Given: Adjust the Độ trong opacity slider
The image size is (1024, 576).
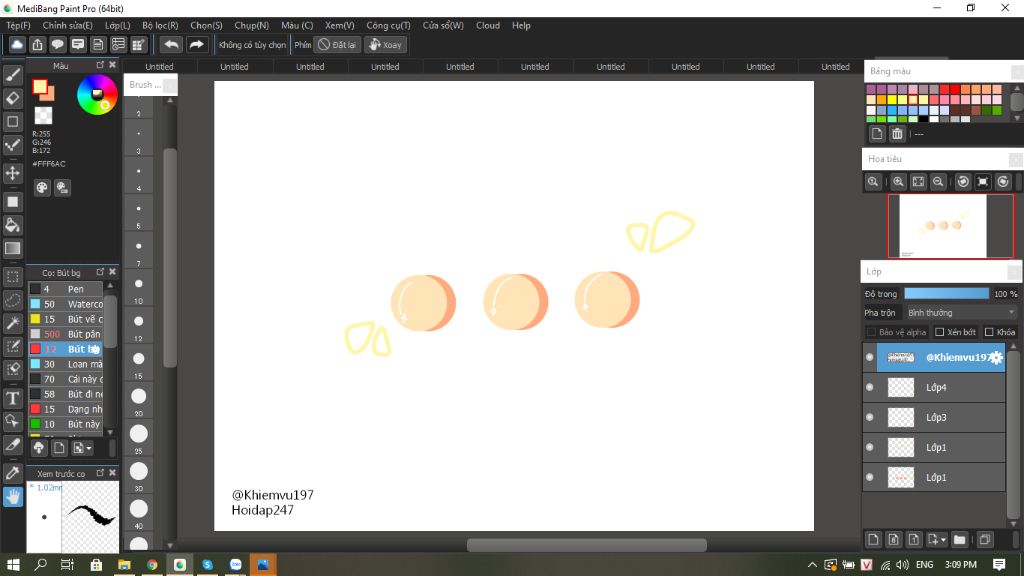Looking at the screenshot, I should coord(946,294).
